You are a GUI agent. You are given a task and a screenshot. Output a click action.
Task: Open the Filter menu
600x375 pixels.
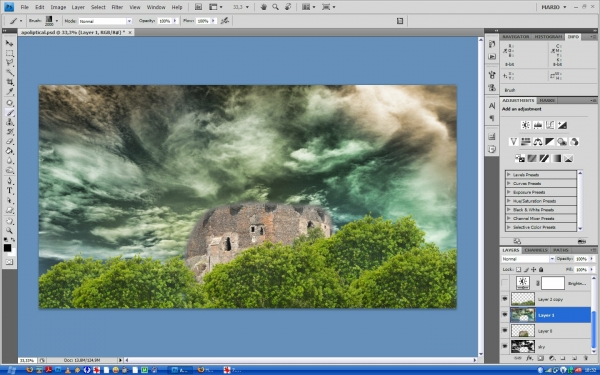pos(117,7)
